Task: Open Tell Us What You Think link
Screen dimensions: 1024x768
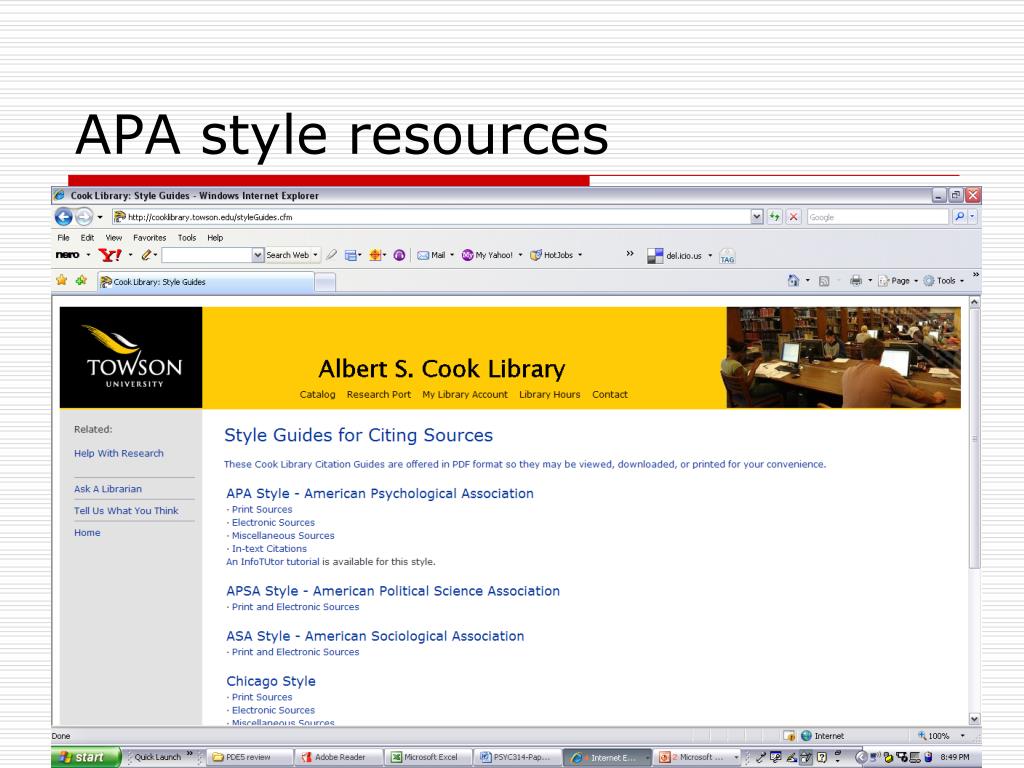Action: click(126, 511)
